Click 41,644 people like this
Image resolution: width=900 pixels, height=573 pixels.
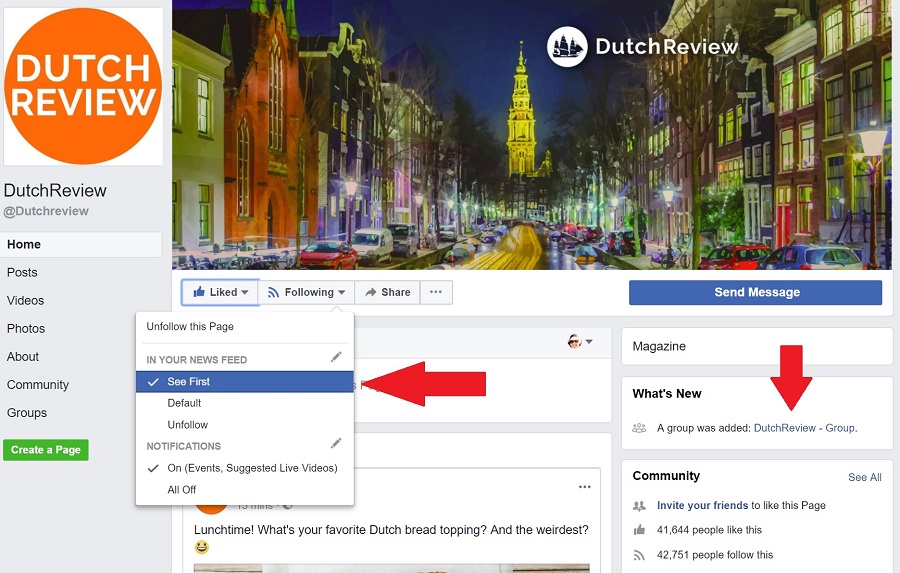709,531
